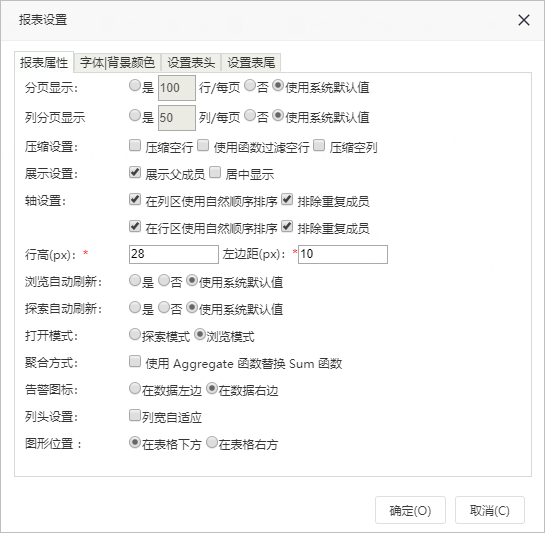Select 是 for 浏览自动刷新
The height and width of the screenshot is (533, 545).
click(x=135, y=280)
